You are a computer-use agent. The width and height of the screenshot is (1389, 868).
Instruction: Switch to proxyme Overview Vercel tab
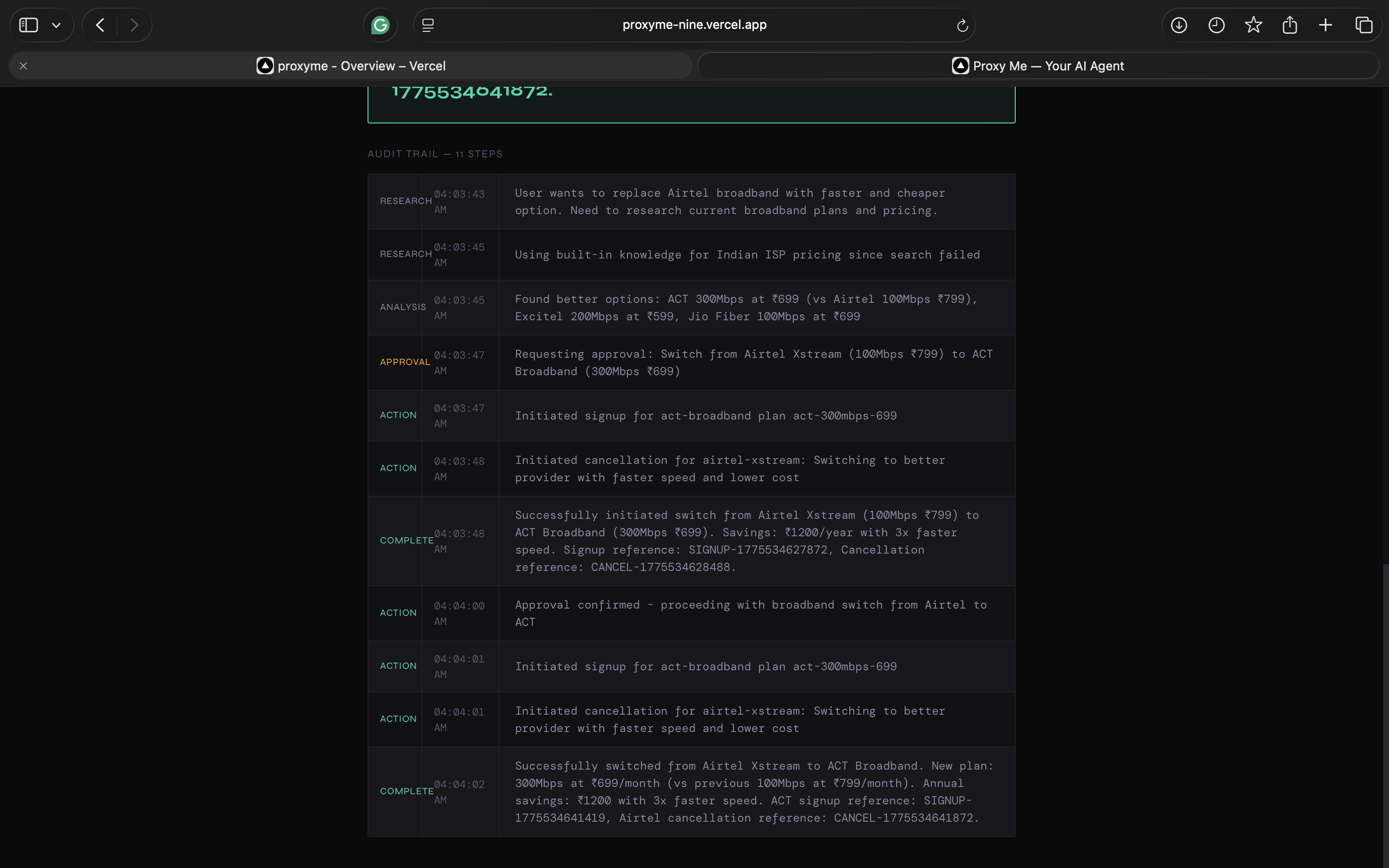(x=360, y=66)
